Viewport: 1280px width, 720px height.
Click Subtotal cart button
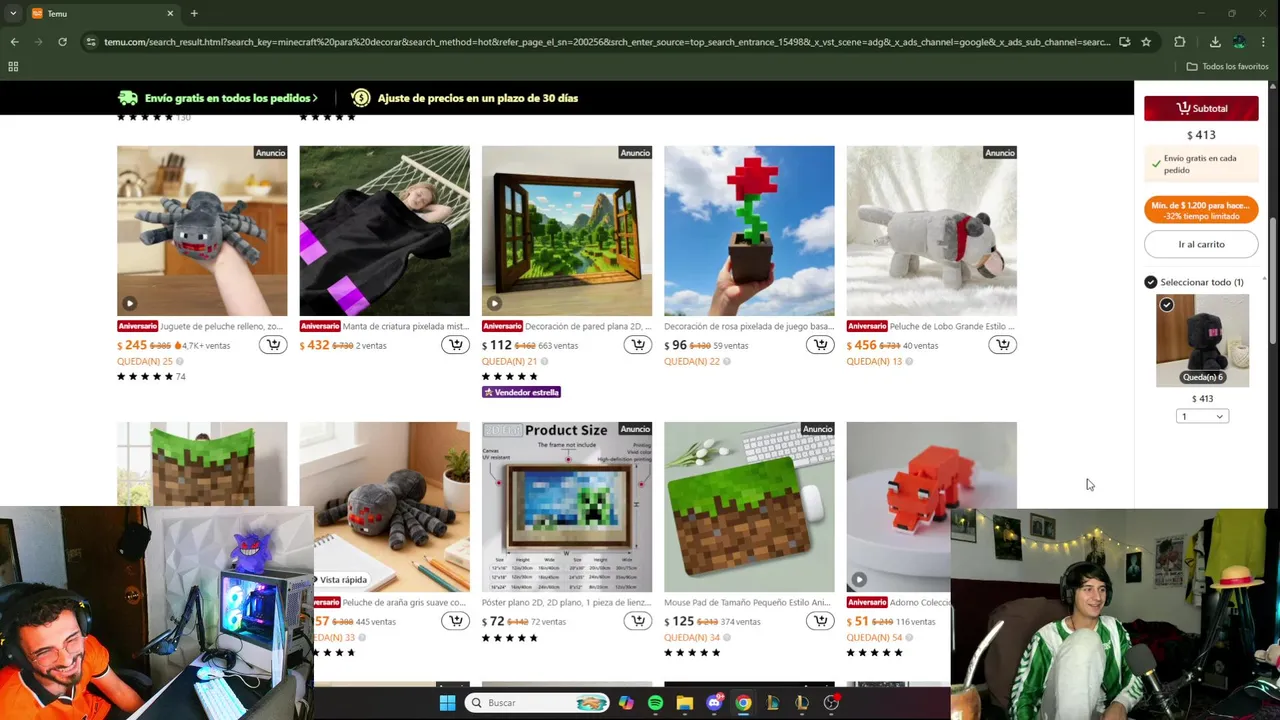tap(1201, 108)
